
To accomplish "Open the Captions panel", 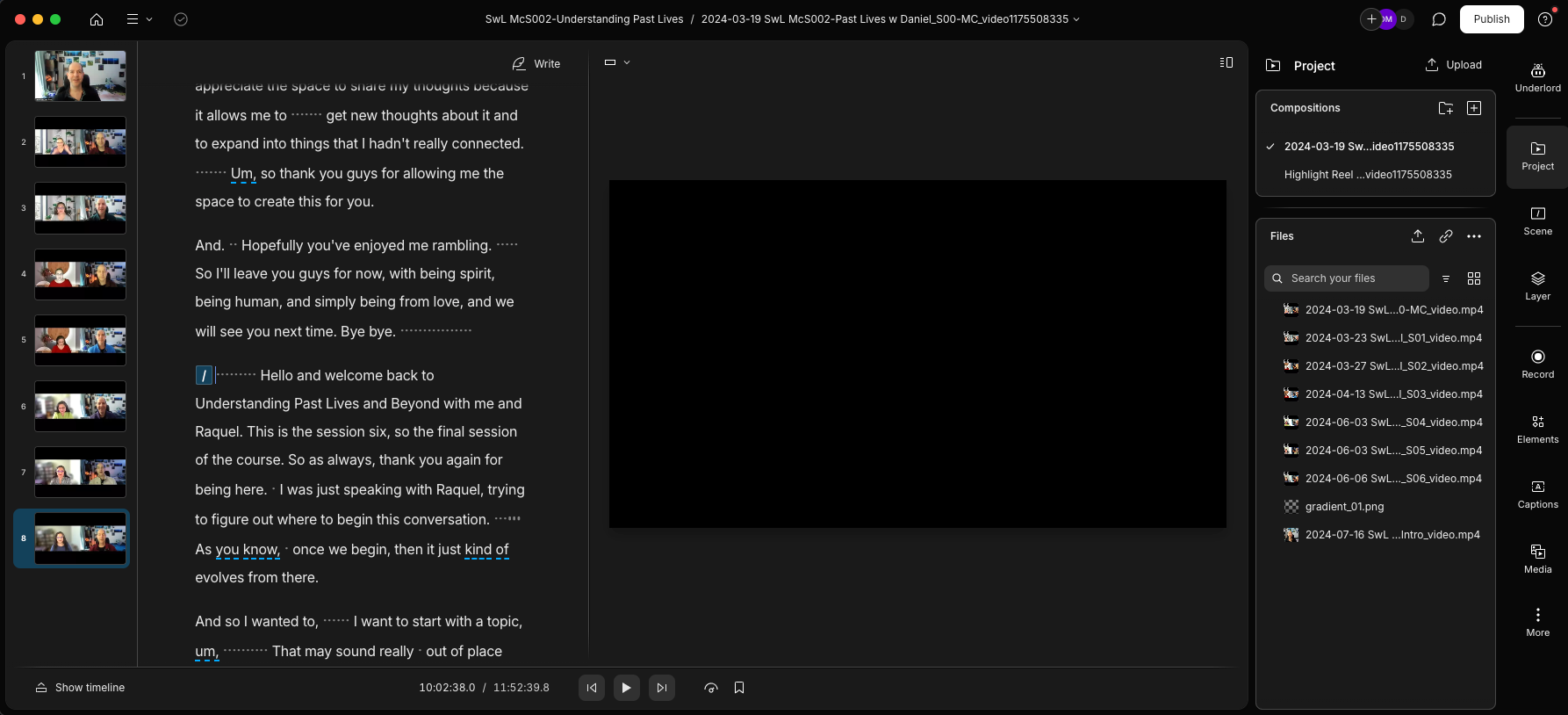I will pyautogui.click(x=1537, y=495).
